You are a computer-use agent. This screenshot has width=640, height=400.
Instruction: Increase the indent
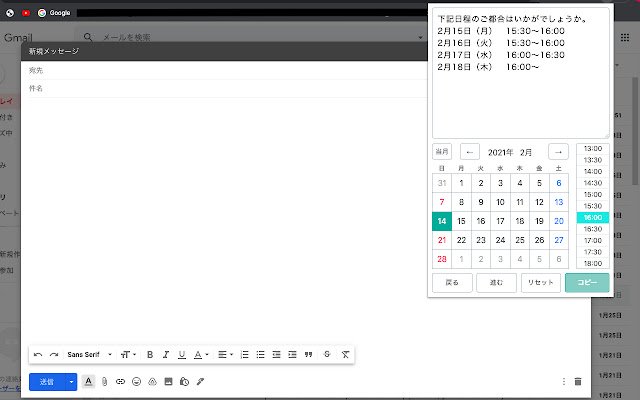292,355
